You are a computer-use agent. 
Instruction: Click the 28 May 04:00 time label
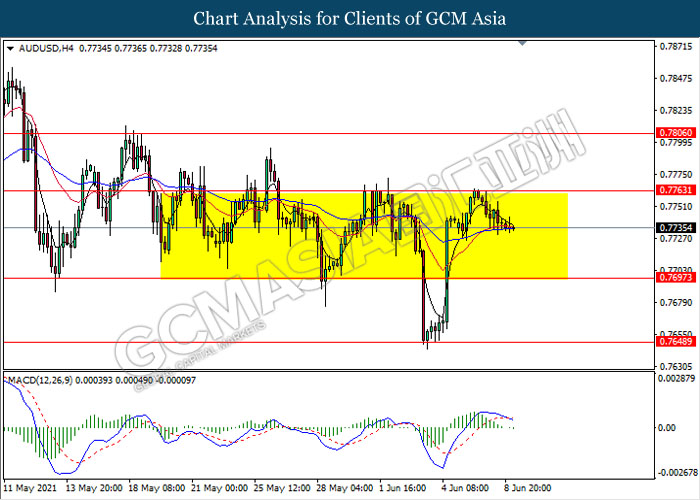(x=345, y=488)
